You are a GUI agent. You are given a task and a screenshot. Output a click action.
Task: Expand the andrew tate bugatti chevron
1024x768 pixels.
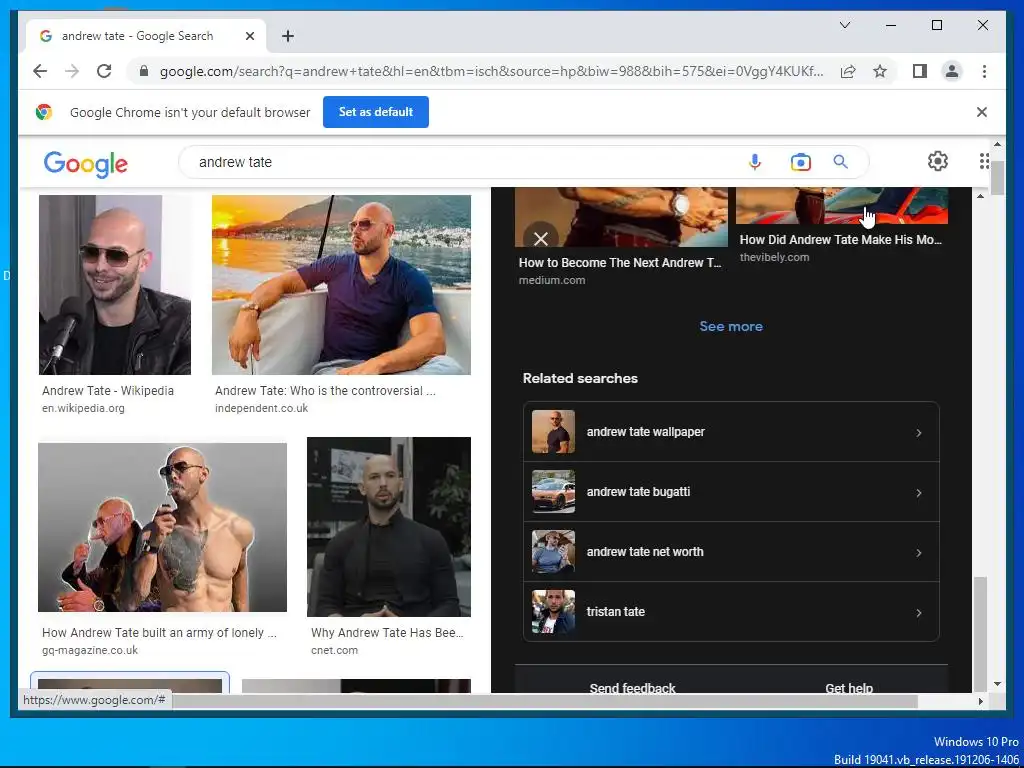(x=918, y=492)
